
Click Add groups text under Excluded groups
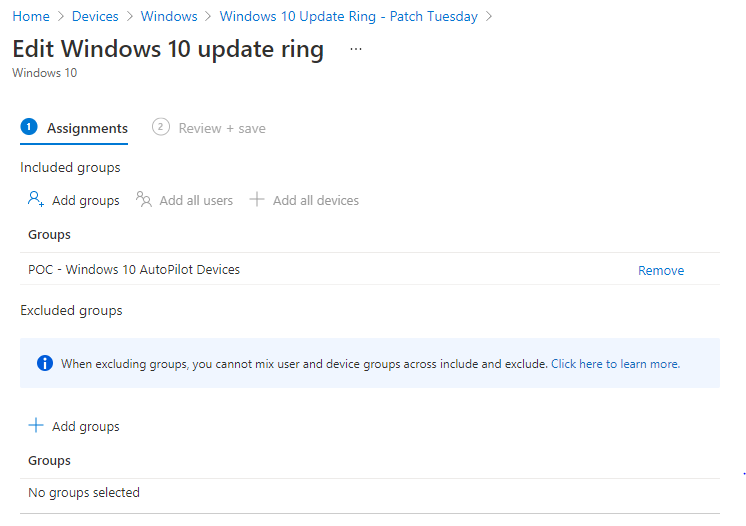[x=86, y=427]
